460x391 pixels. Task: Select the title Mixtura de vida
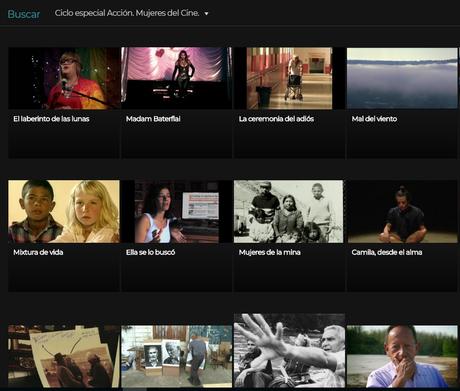(38, 252)
